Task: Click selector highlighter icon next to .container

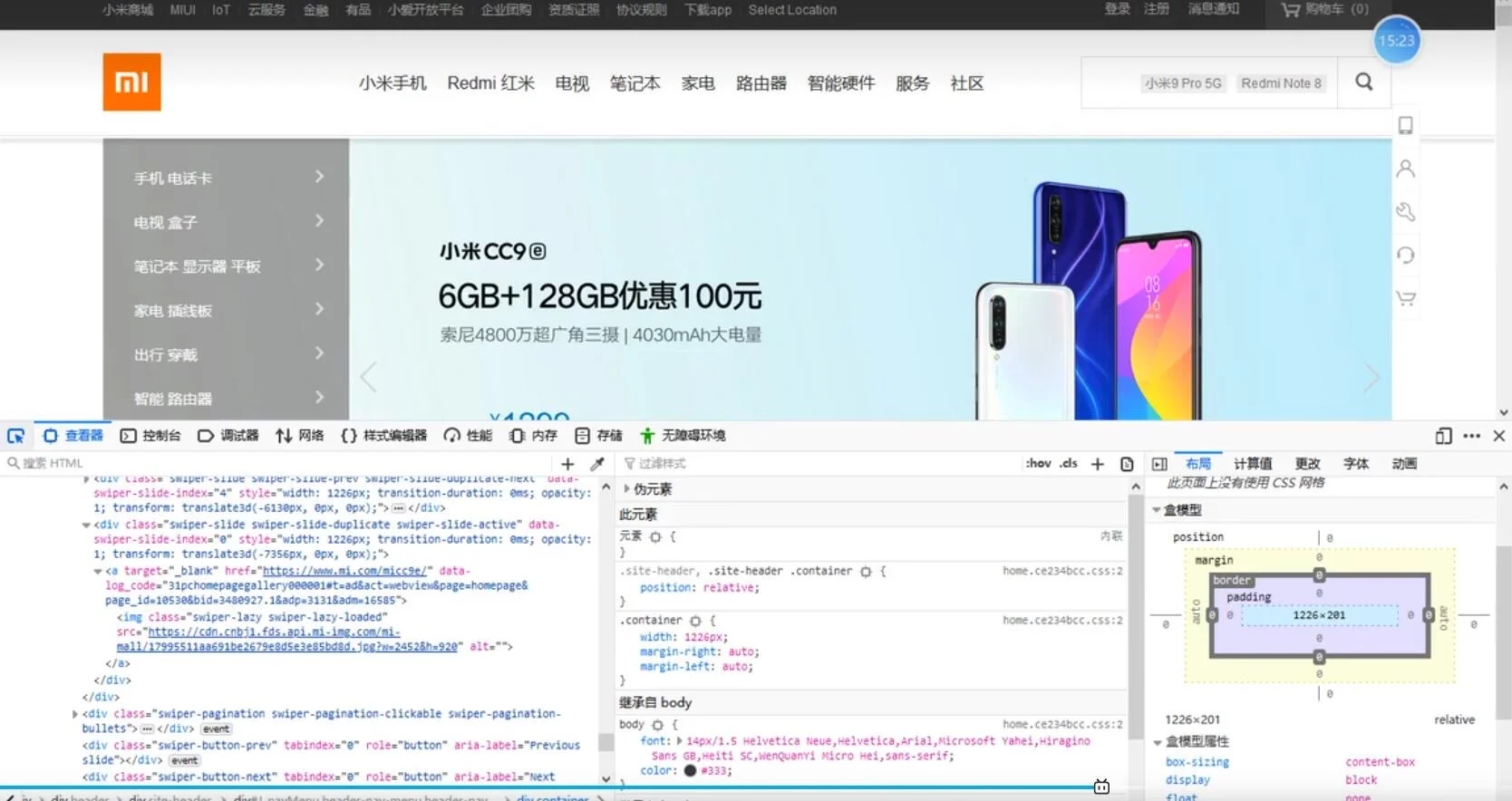Action: (695, 621)
